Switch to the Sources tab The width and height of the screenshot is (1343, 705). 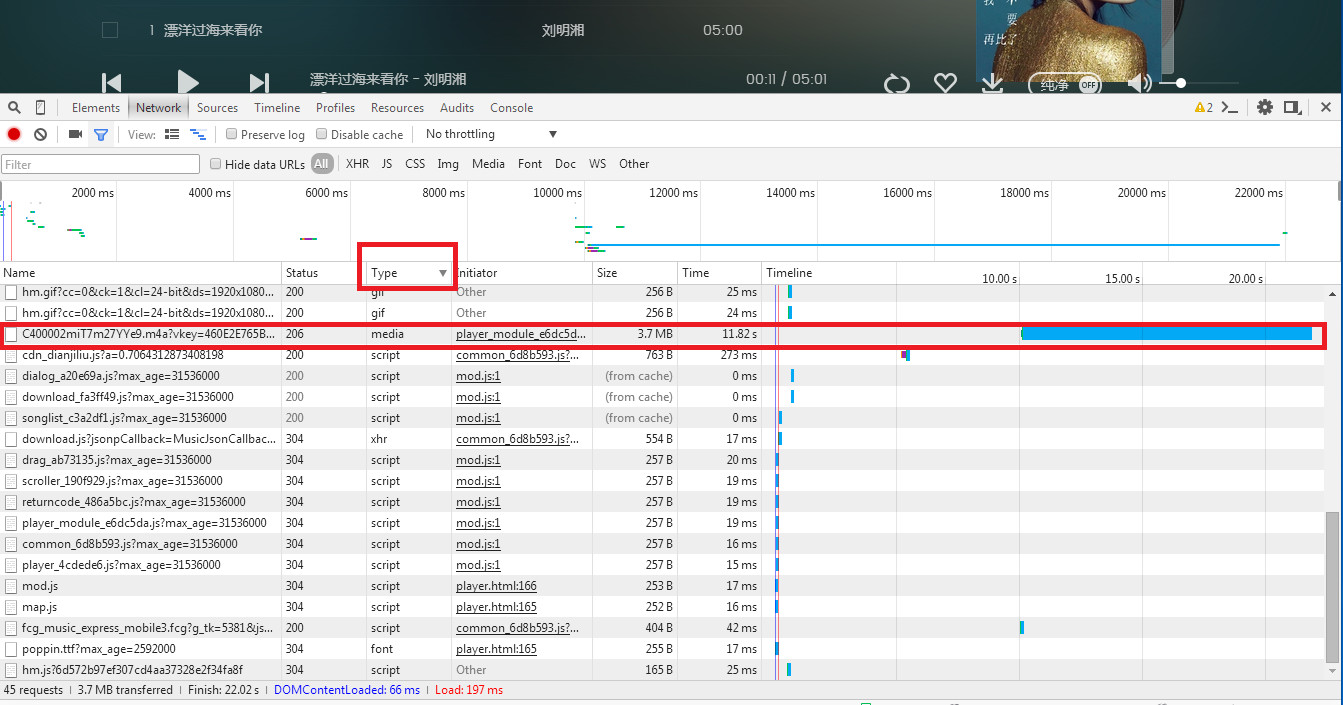(217, 108)
